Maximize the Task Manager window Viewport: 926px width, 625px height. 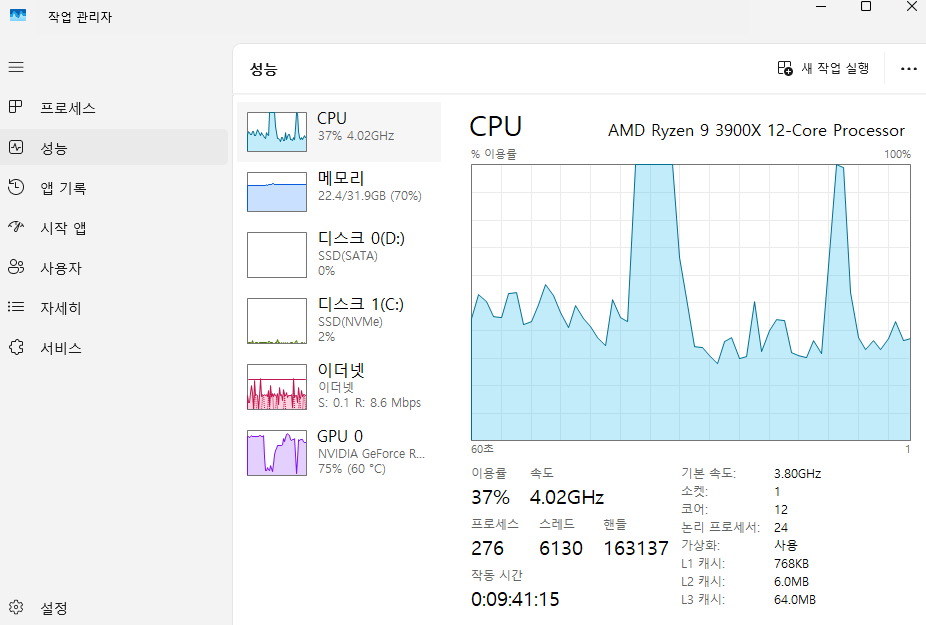click(866, 7)
